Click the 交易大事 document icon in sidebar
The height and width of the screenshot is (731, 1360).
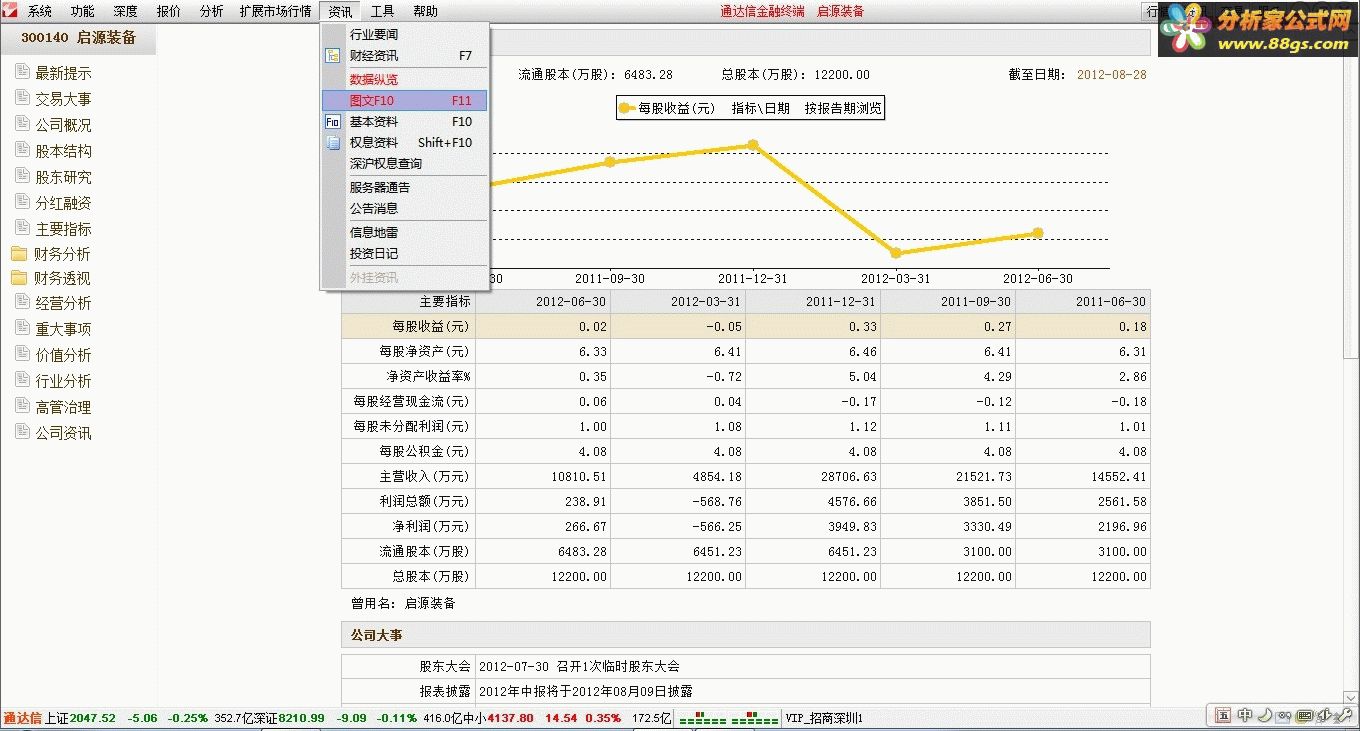(x=22, y=98)
